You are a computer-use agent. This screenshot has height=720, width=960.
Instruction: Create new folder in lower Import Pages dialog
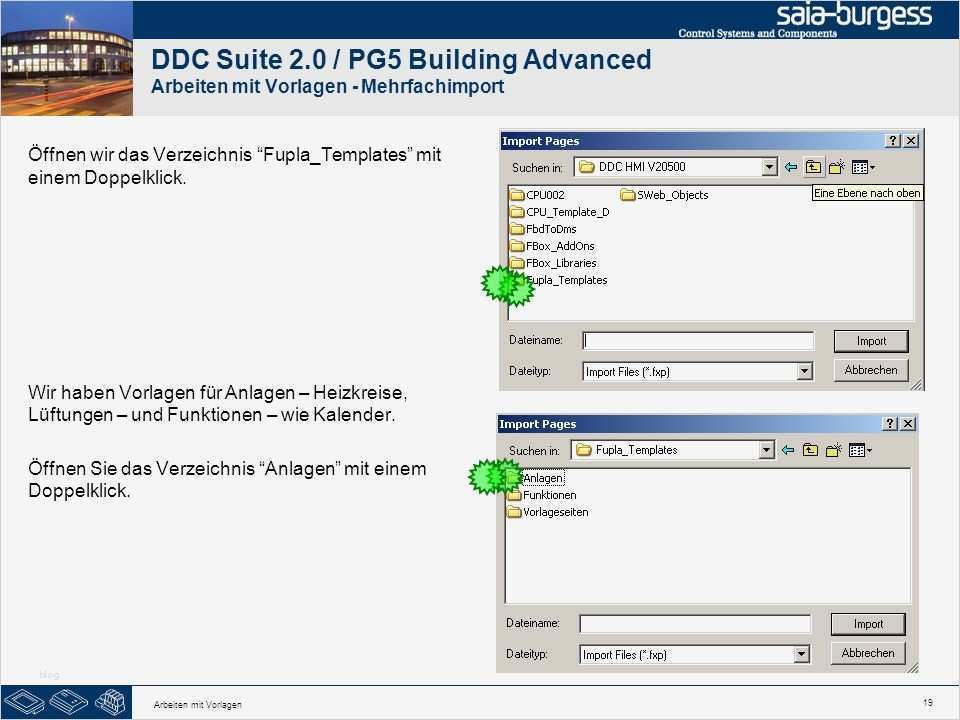[834, 450]
